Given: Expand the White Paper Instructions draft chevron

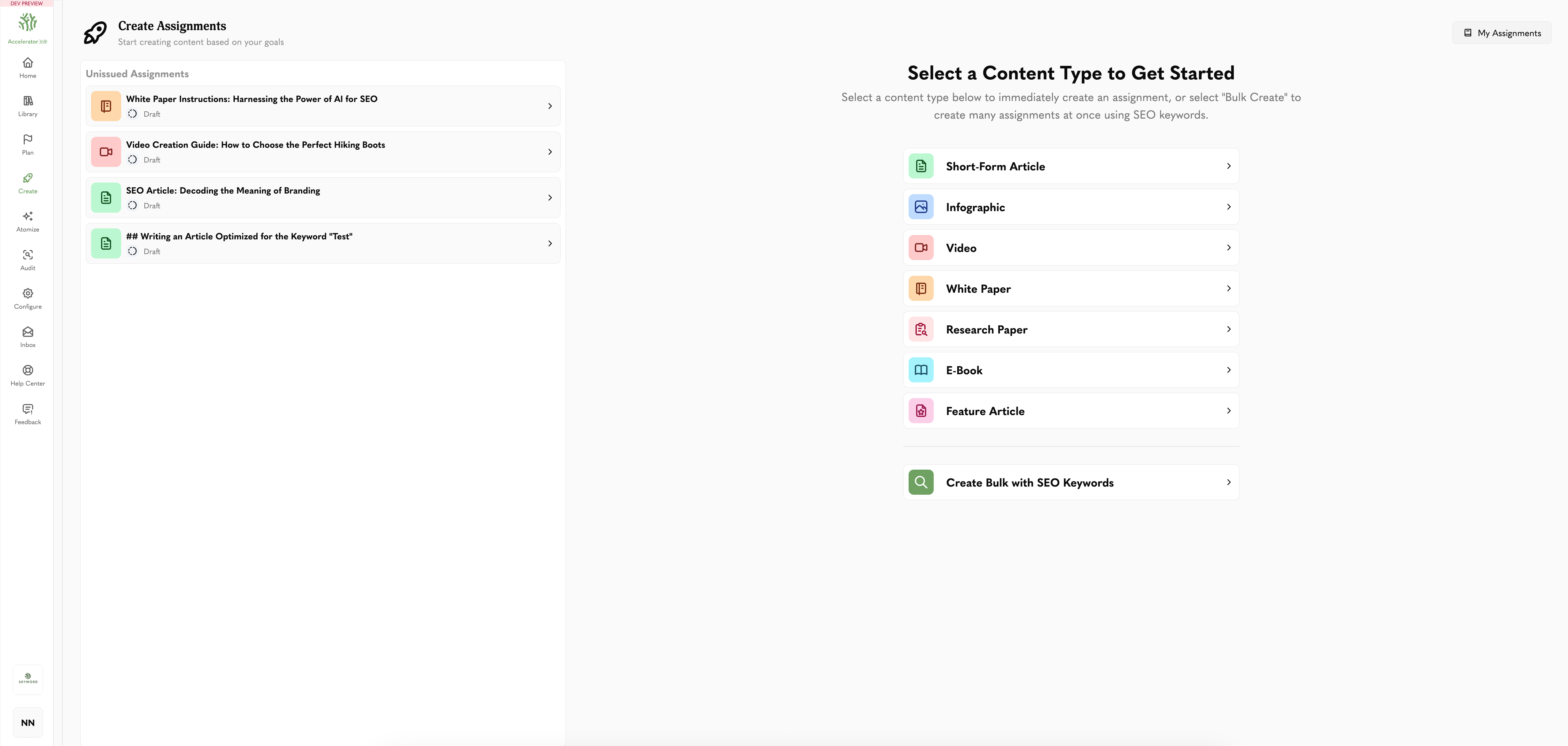Looking at the screenshot, I should (x=550, y=106).
